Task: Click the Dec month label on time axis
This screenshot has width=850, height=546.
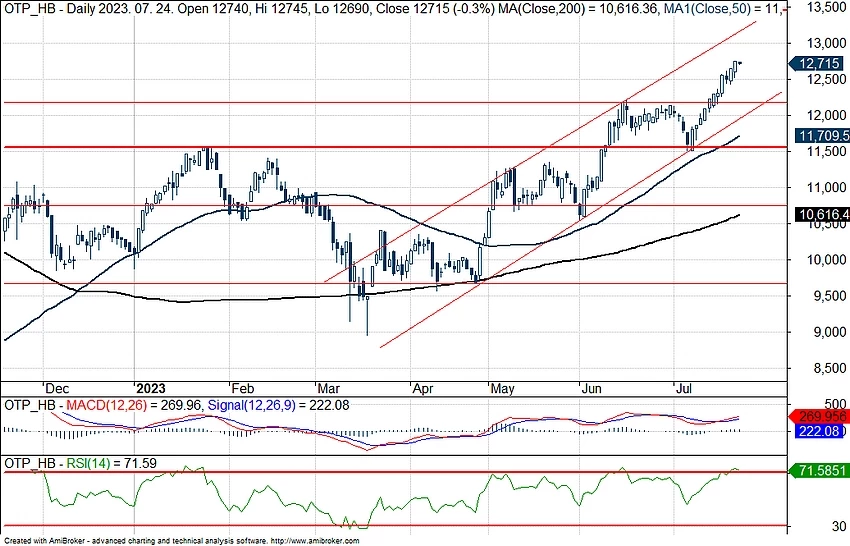Action: 57,389
